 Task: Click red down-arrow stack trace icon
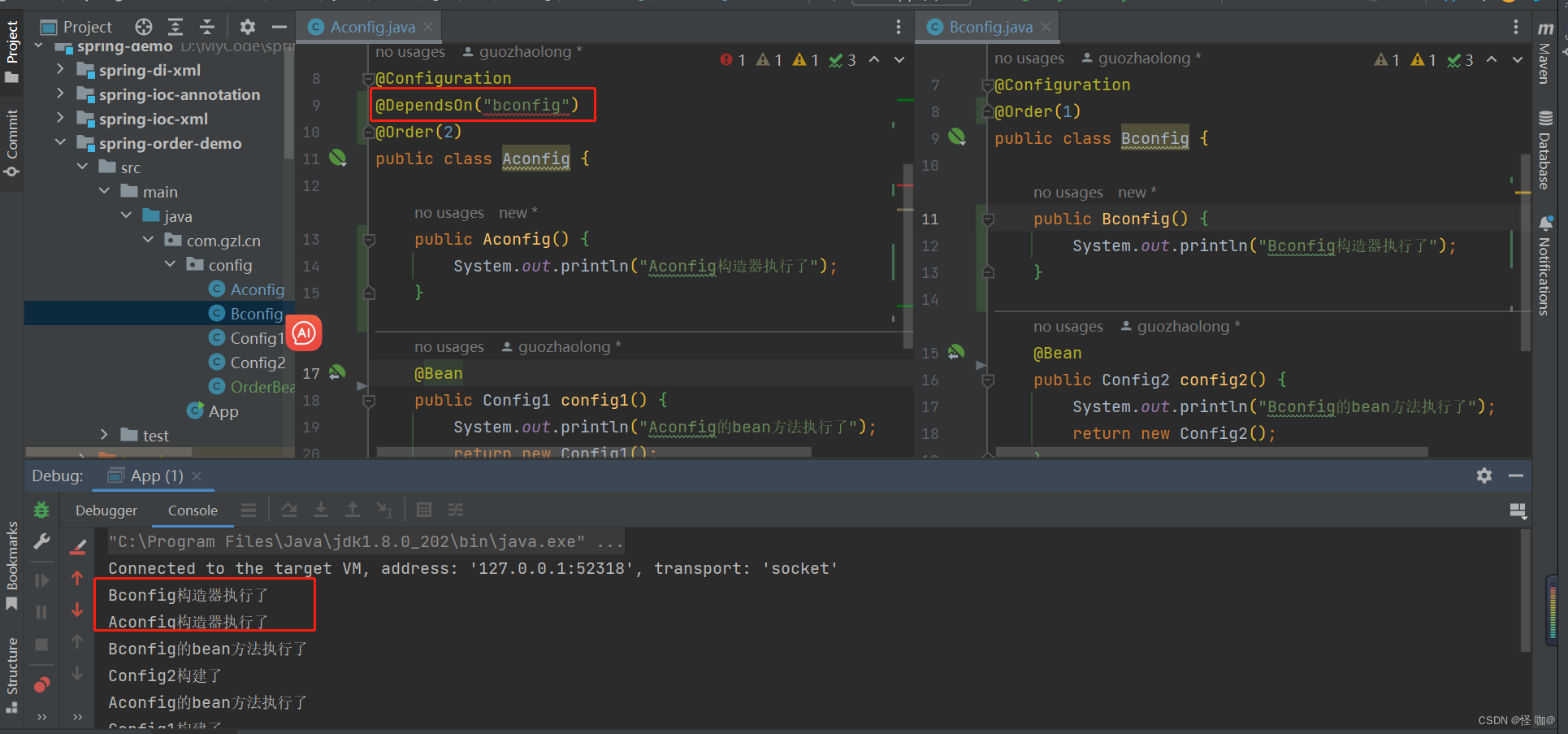tap(77, 610)
